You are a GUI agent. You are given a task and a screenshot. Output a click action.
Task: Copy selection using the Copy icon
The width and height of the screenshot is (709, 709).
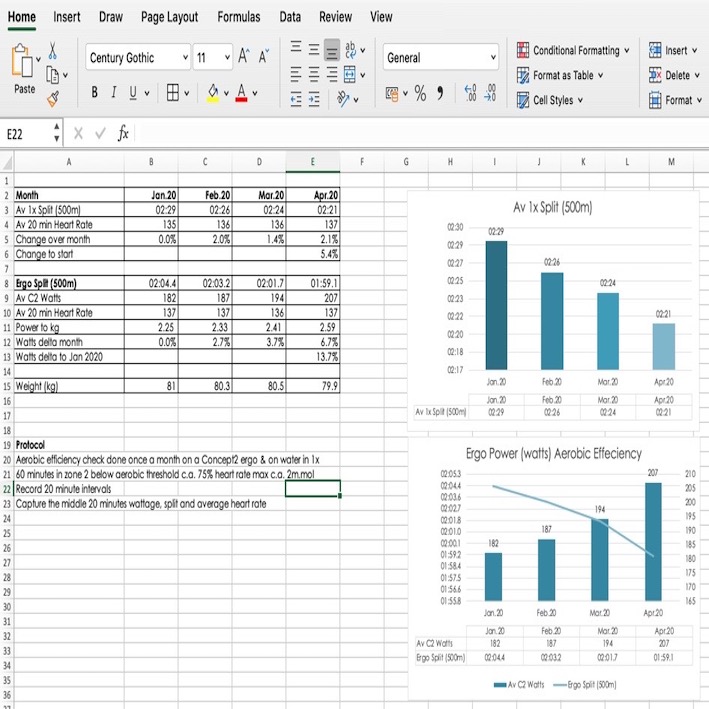52,75
